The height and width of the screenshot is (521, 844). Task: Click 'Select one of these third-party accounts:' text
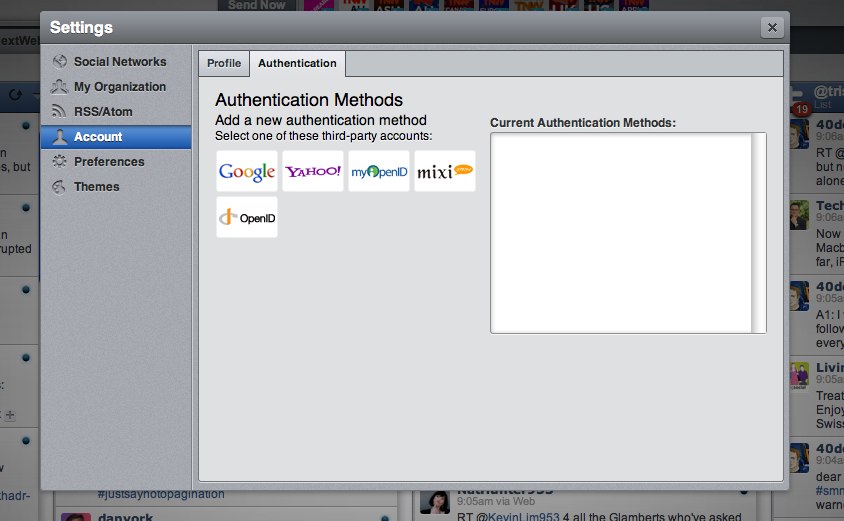click(x=323, y=136)
